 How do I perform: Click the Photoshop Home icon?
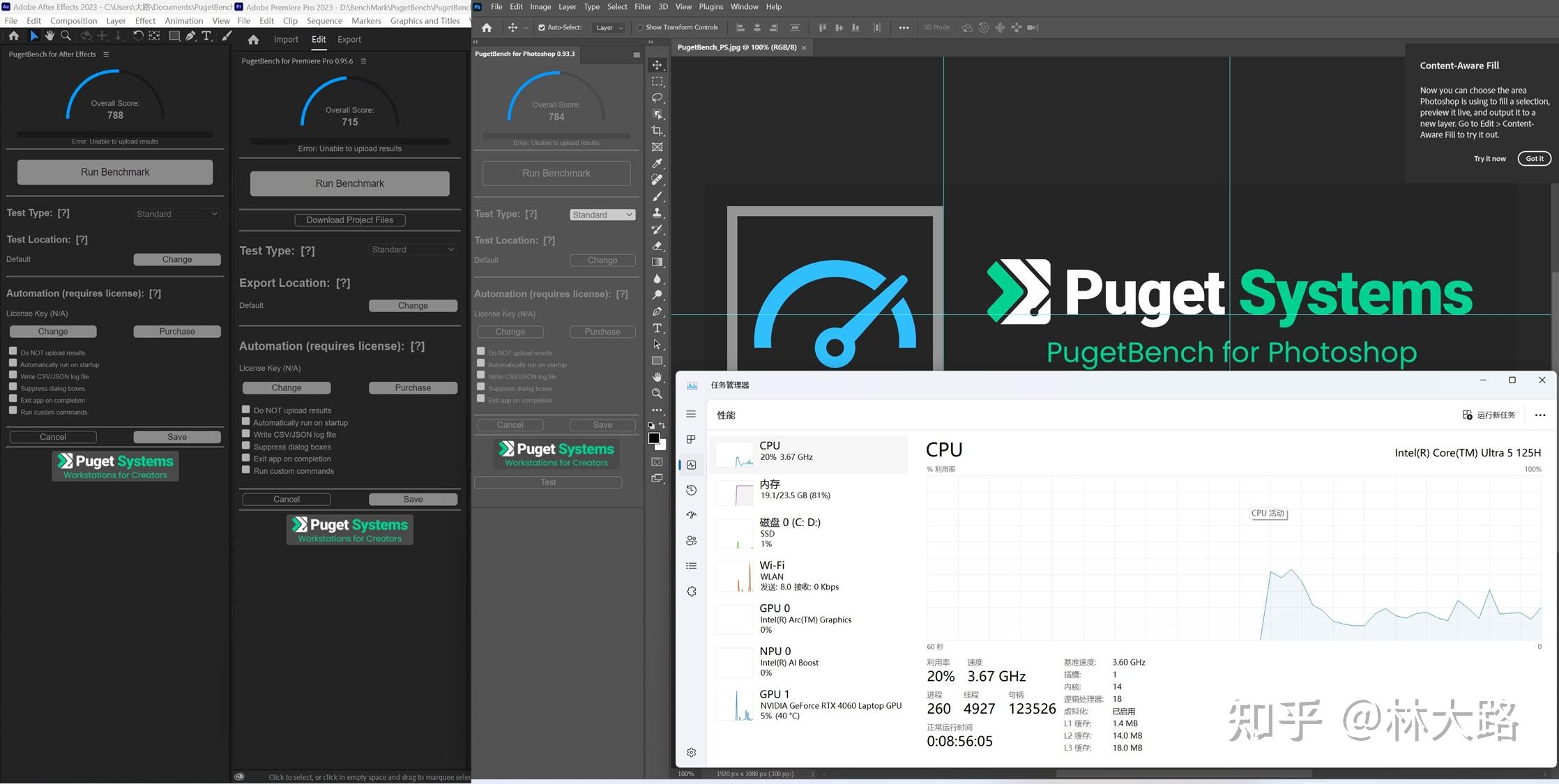487,28
